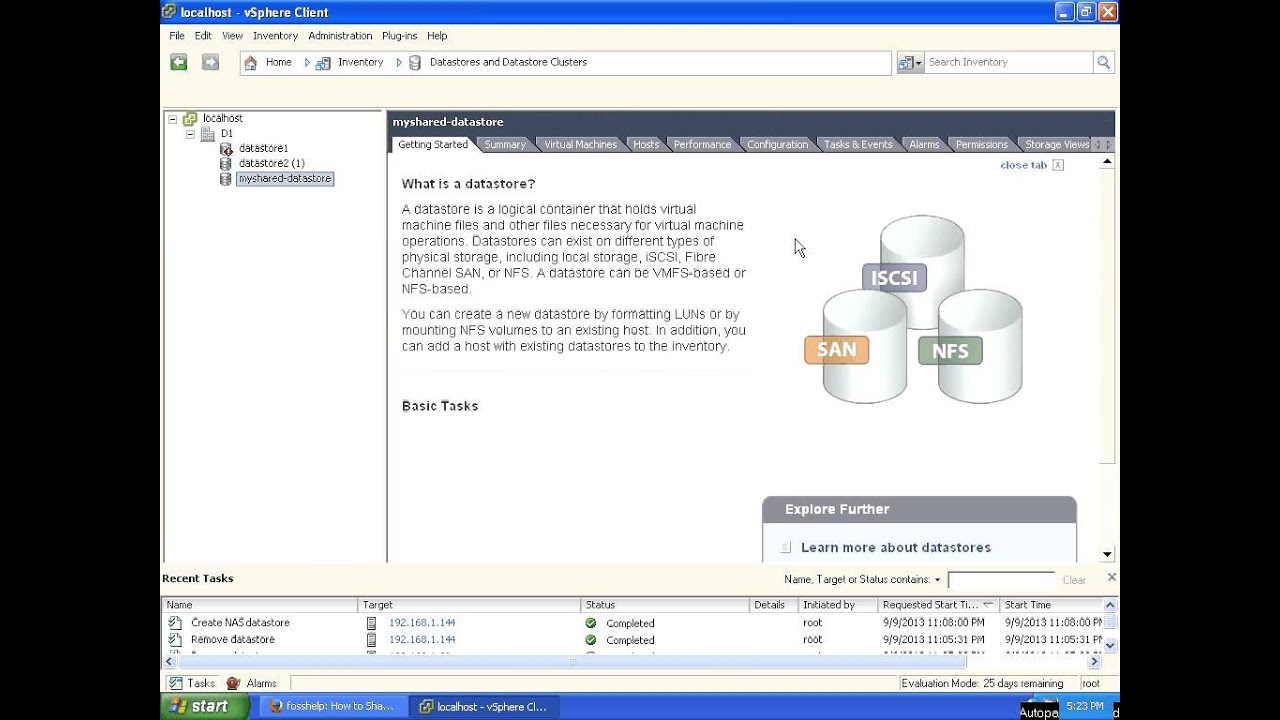Screen dimensions: 1280x720
Task: Switch to the fosshelp Firefox taskbar item
Action: tap(332, 706)
